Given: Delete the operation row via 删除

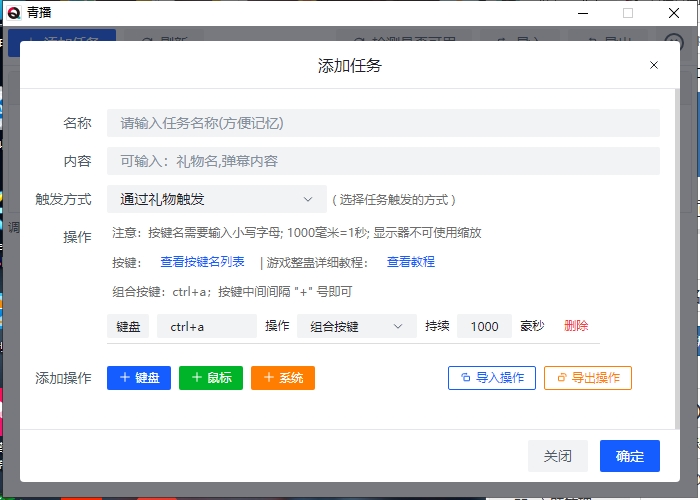Looking at the screenshot, I should tap(576, 326).
